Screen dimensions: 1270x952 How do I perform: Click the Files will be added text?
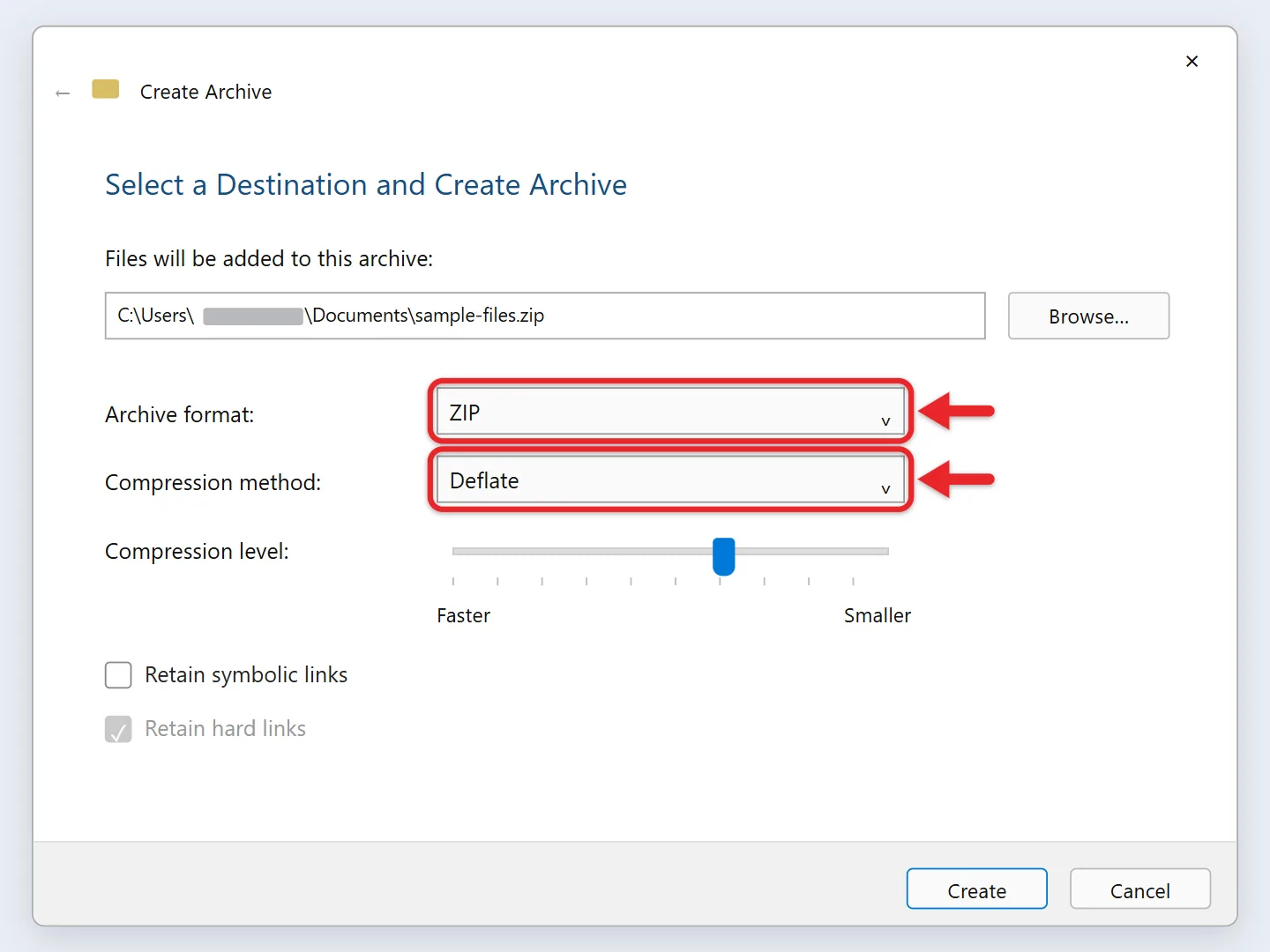tap(269, 258)
